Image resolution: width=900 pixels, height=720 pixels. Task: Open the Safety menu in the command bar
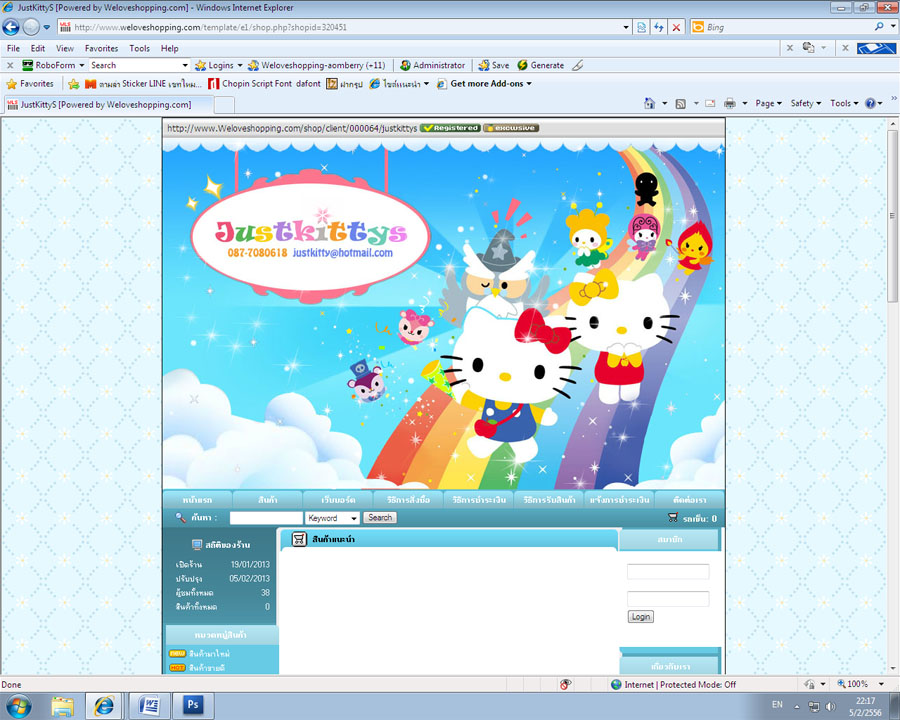tap(806, 103)
